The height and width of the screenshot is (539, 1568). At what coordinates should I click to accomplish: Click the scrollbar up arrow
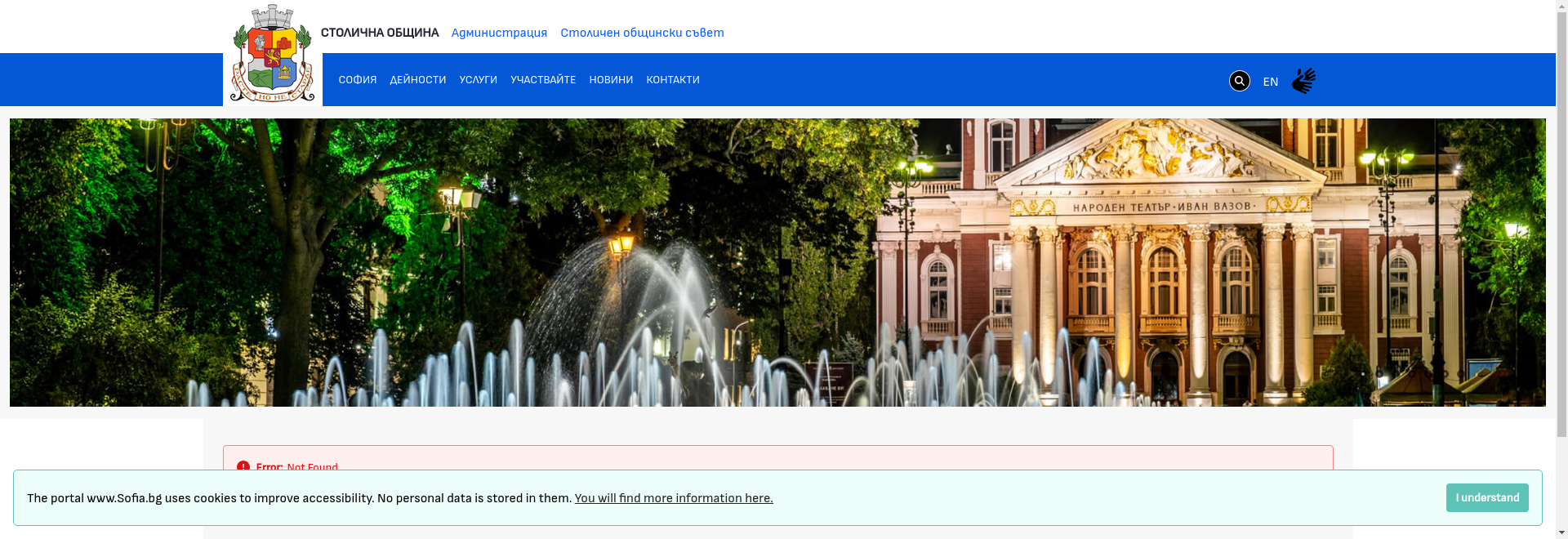[x=1561, y=7]
